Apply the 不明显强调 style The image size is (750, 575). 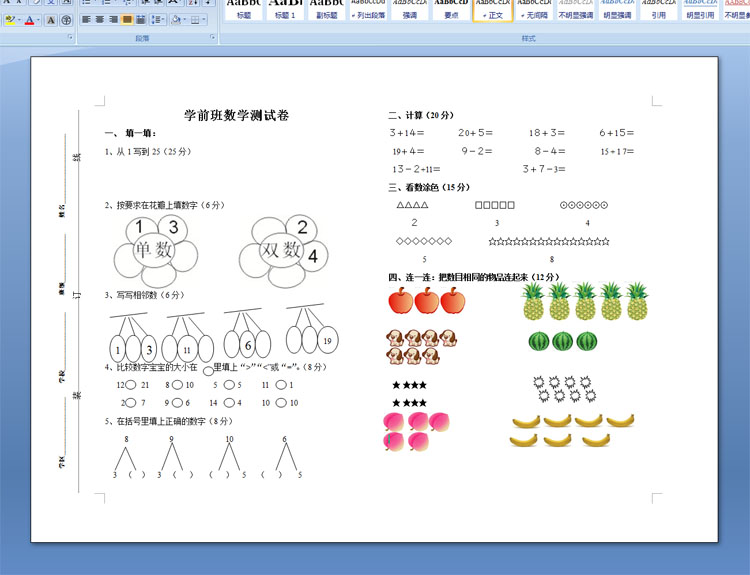point(576,10)
